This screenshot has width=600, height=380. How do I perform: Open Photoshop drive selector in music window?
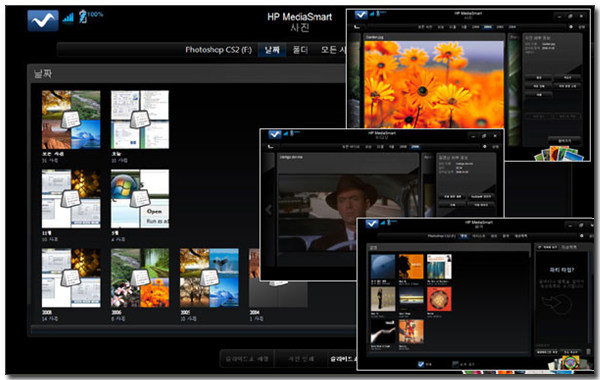[441, 236]
